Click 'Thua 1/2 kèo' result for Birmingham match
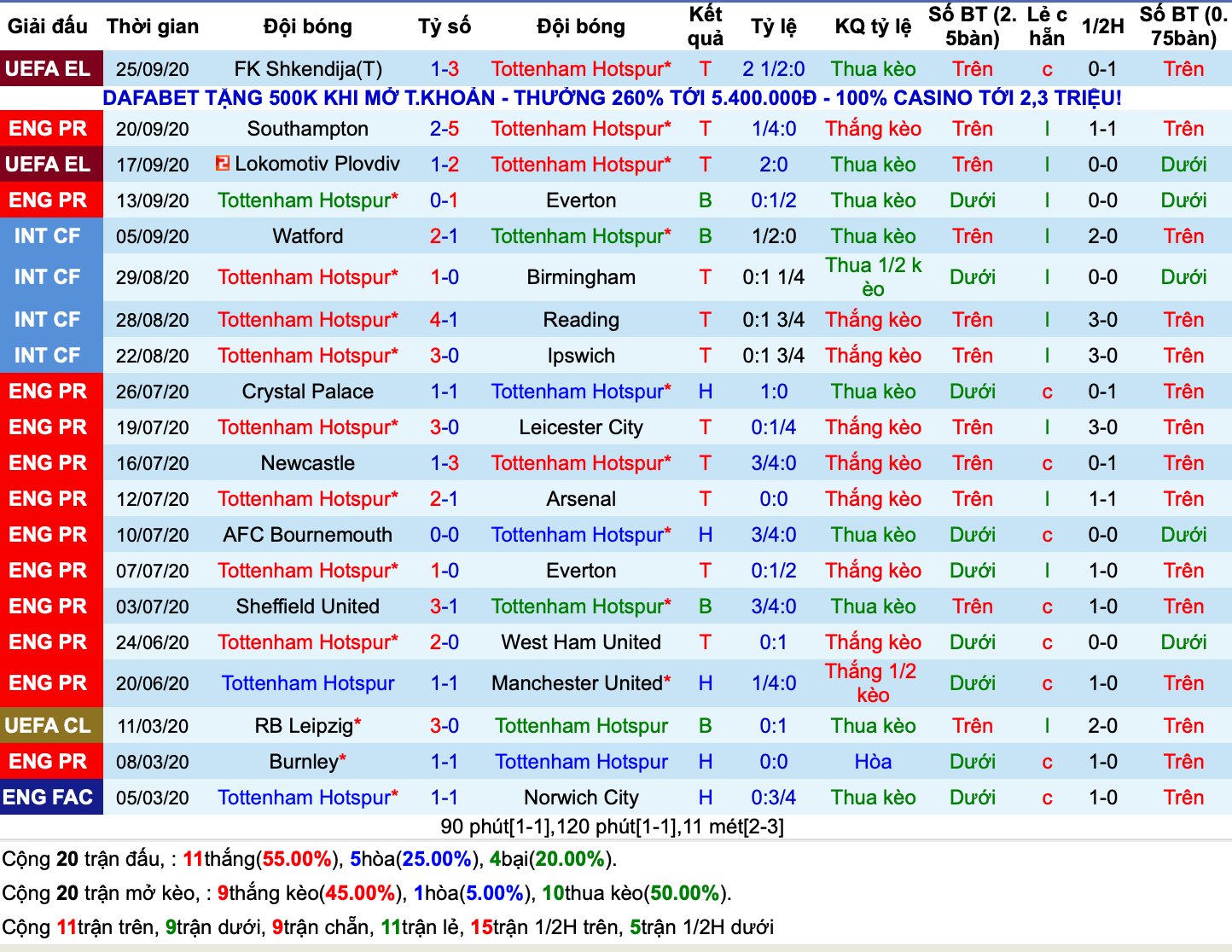This screenshot has height=952, width=1232. (873, 277)
